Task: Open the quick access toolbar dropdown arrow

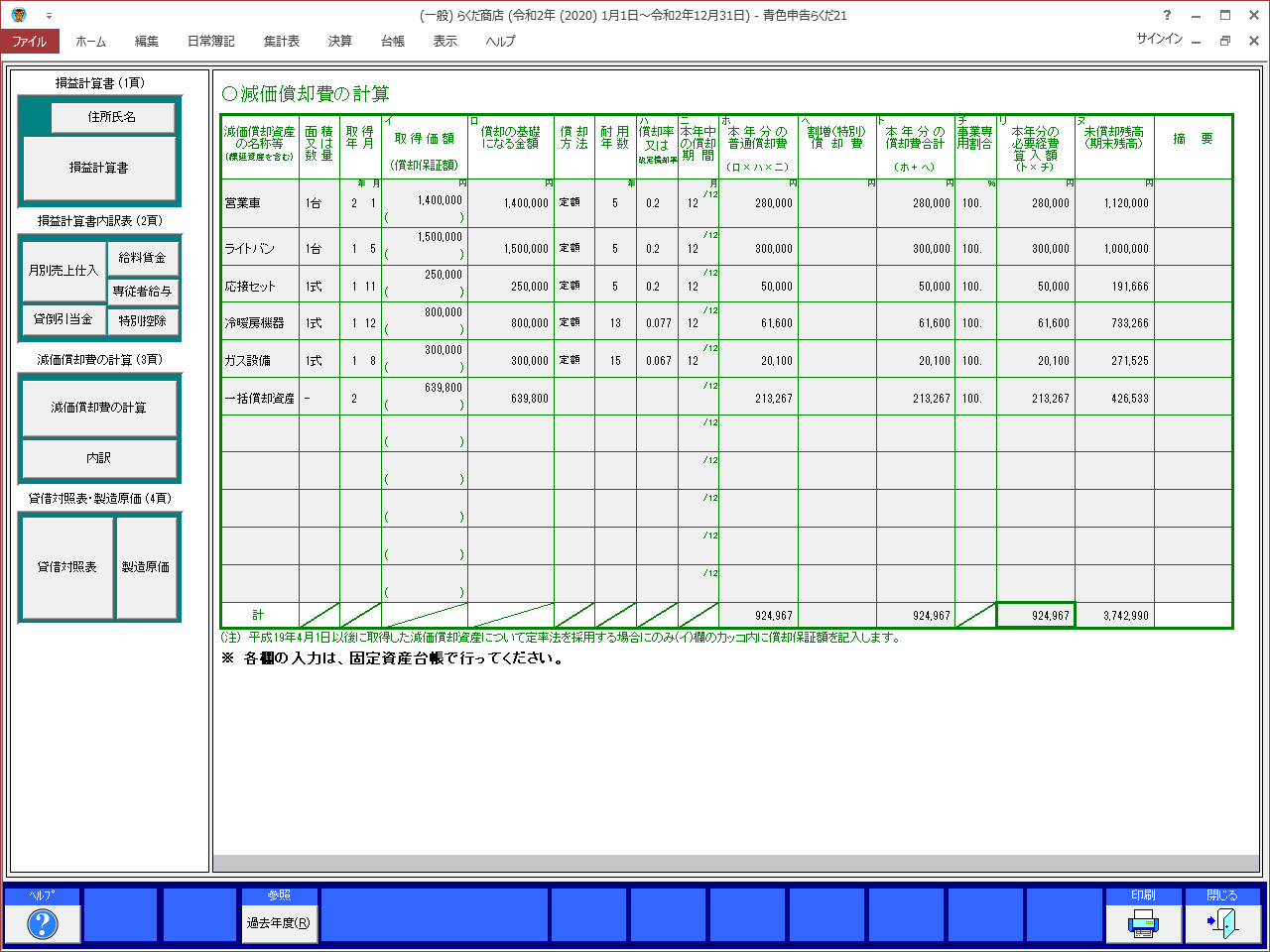Action: tap(49, 16)
